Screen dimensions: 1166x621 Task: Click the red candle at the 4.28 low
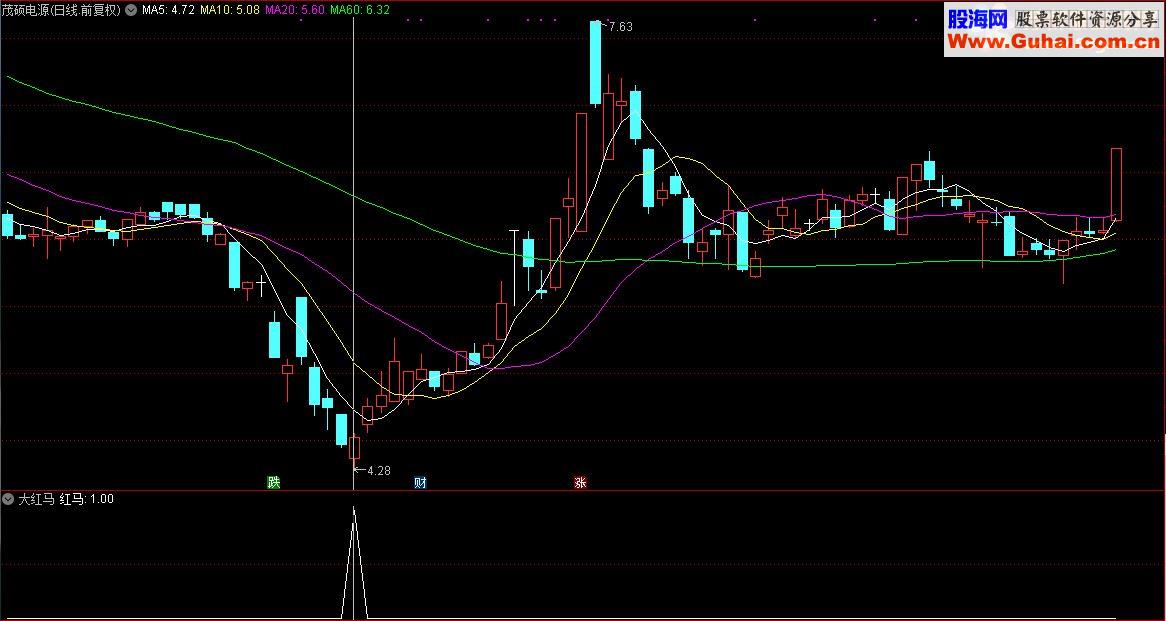coord(354,448)
